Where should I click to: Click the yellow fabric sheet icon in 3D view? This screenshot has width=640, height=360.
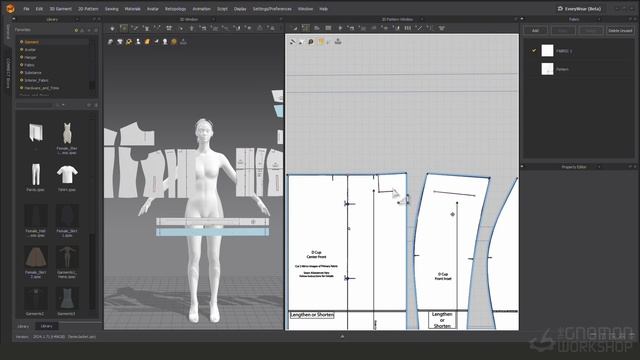[x=147, y=42]
